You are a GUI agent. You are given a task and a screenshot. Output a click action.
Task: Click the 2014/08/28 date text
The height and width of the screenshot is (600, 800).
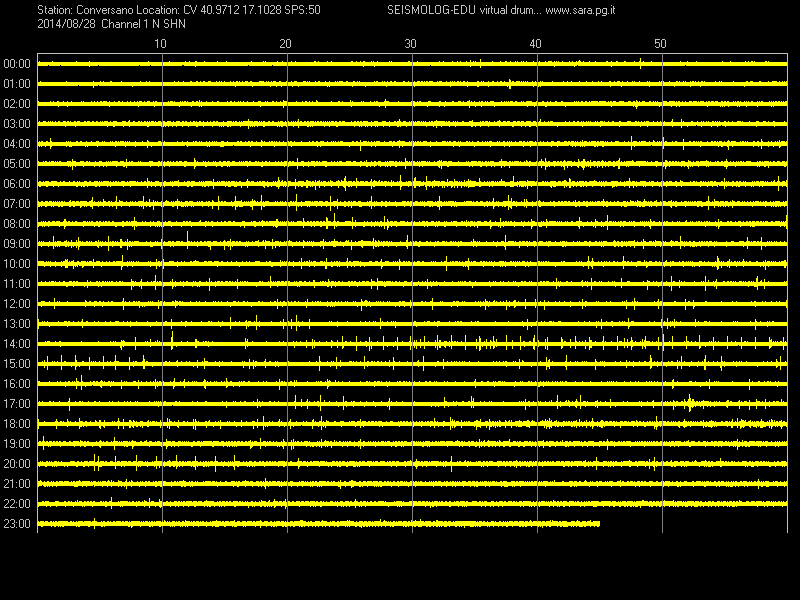tap(66, 24)
